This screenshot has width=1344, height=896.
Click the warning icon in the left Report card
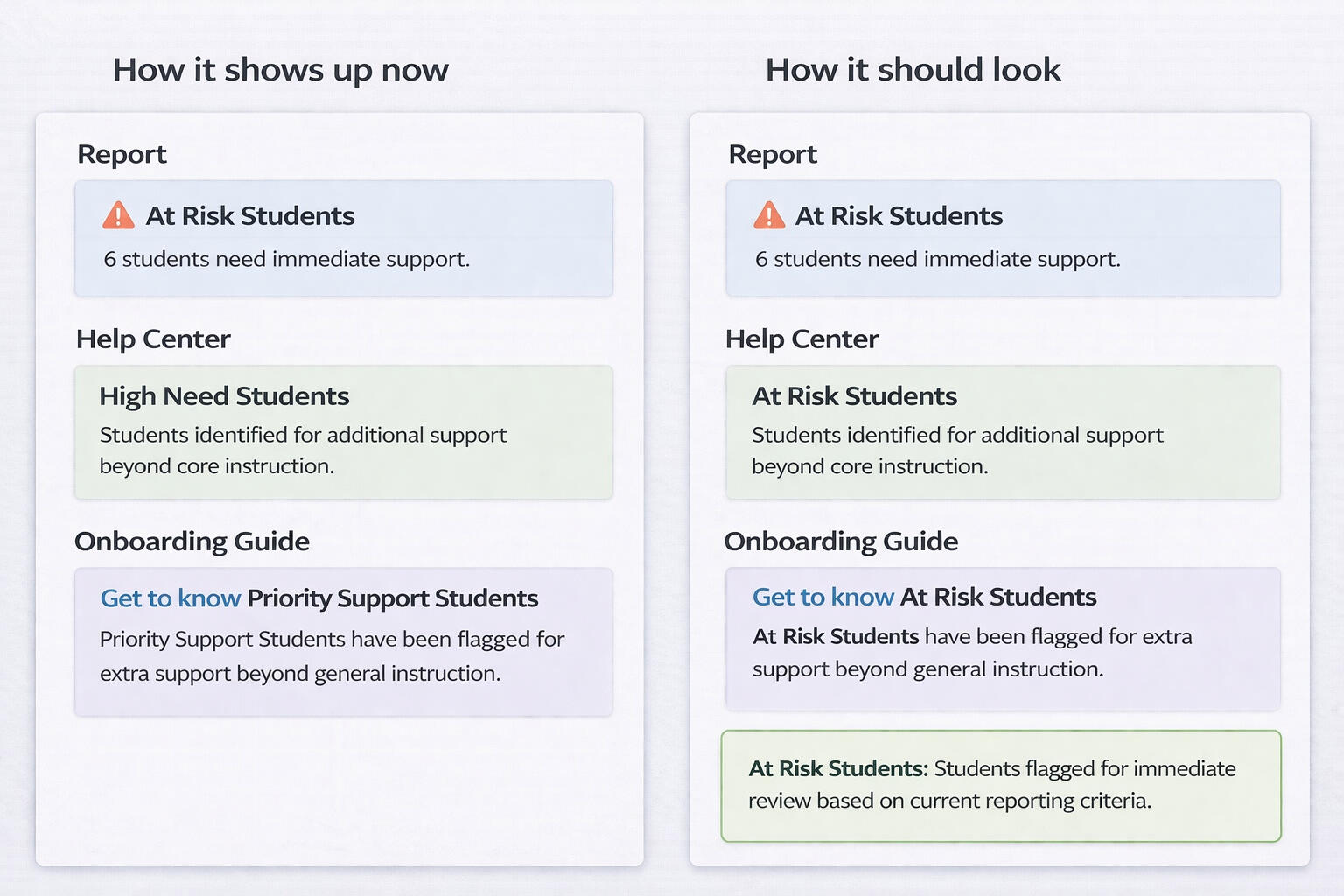(118, 215)
